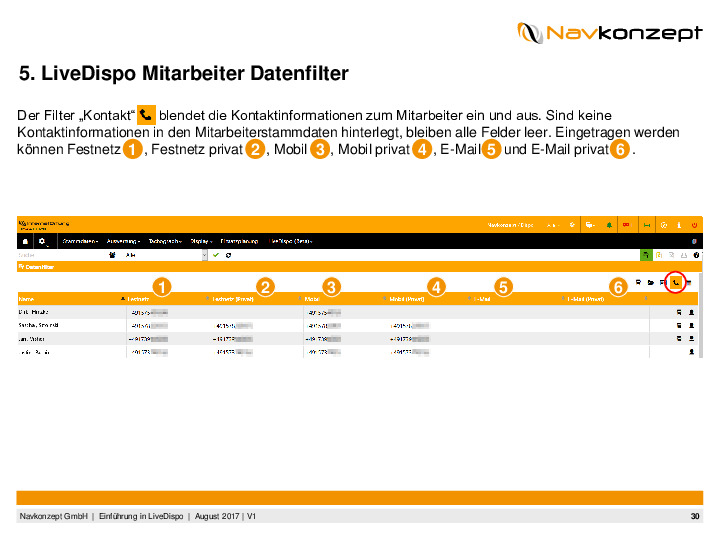Click the info 'i' icon in top bar
This screenshot has height=540, width=720.
point(679,225)
